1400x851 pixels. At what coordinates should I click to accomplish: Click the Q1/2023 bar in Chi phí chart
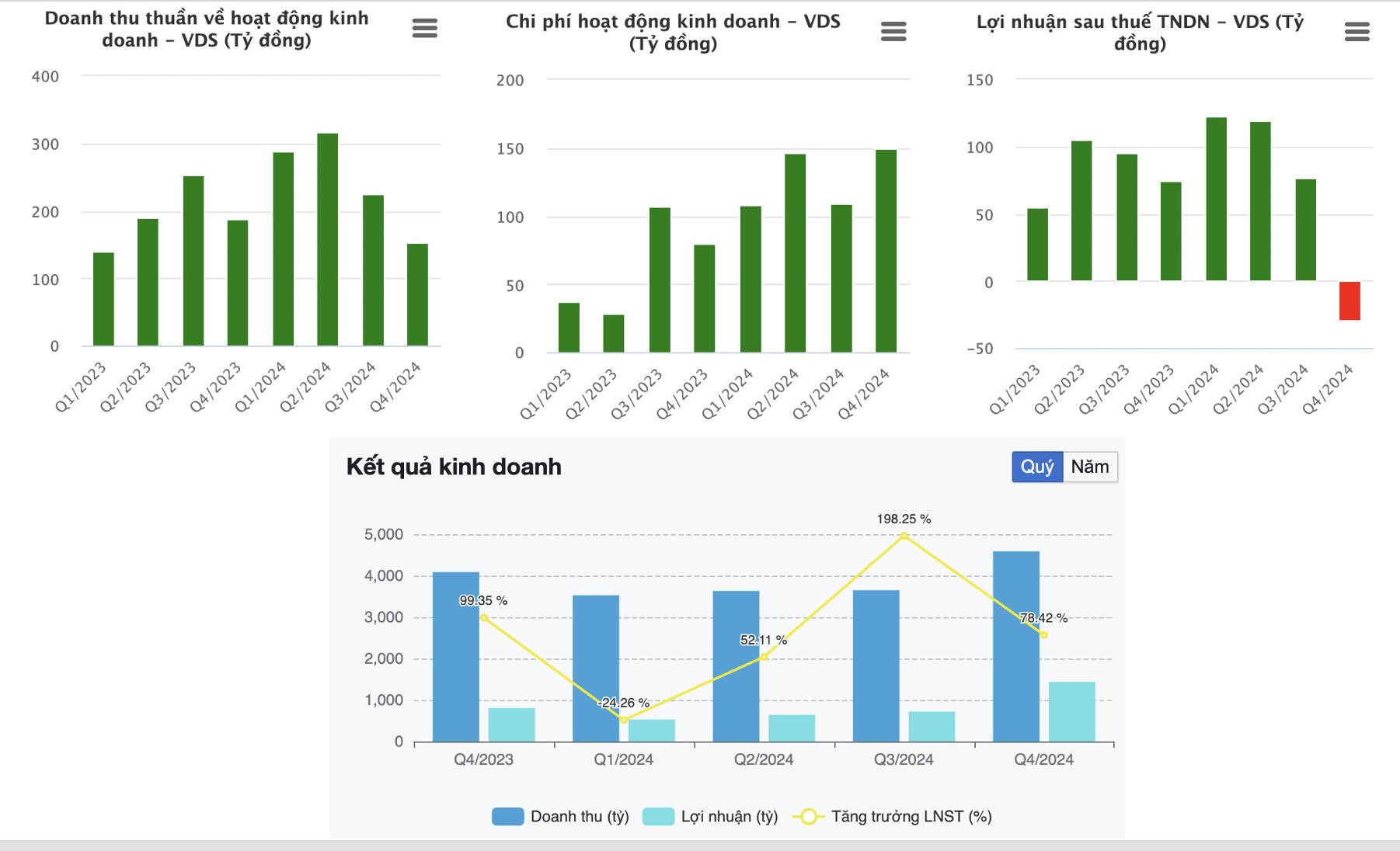569,328
